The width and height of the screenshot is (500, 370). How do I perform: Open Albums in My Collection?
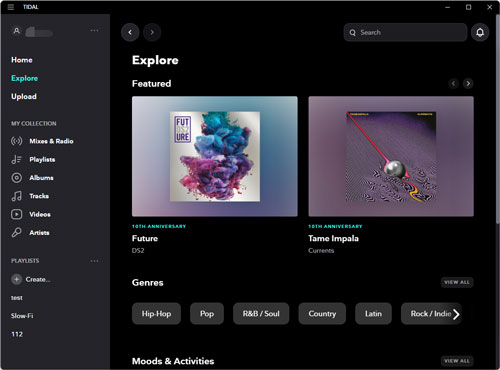tap(41, 178)
